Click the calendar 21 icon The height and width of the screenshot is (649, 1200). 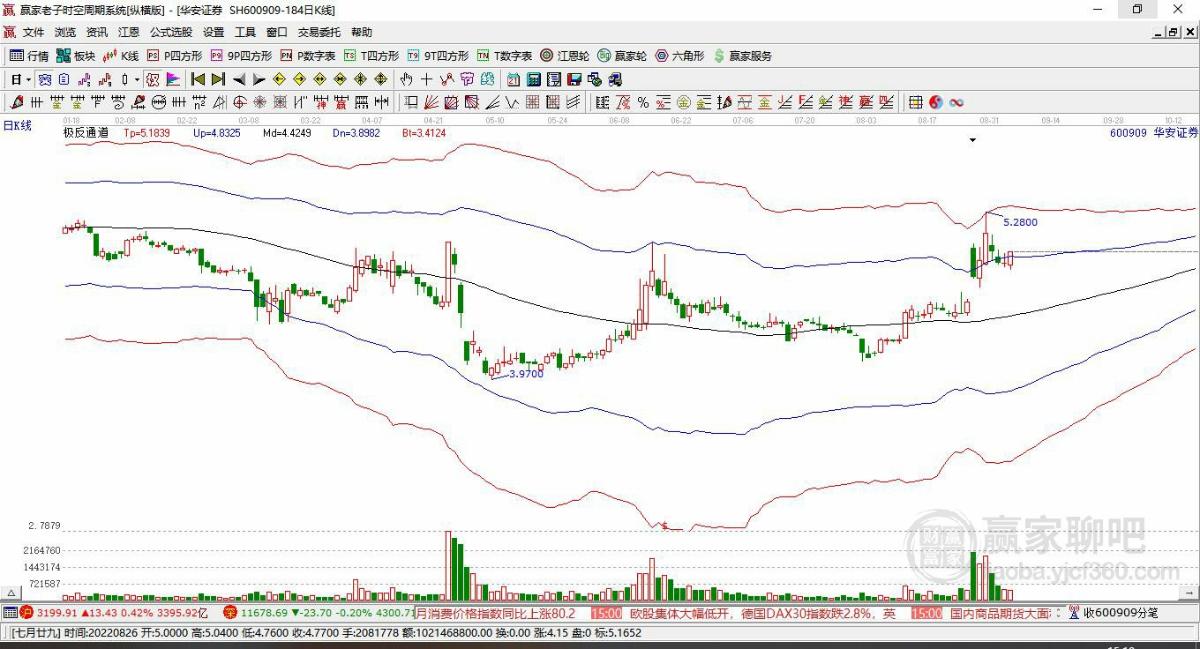[x=513, y=79]
